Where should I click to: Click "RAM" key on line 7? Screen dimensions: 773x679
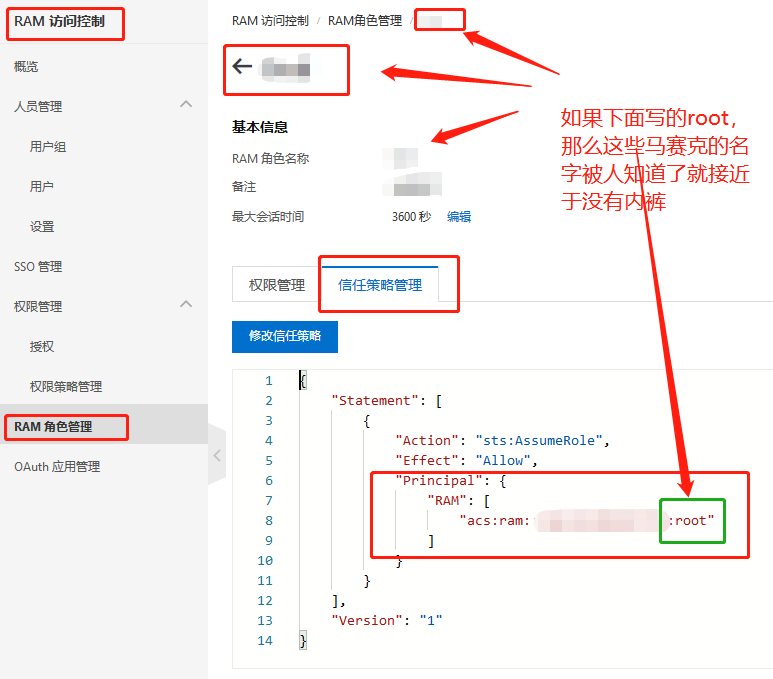447,500
